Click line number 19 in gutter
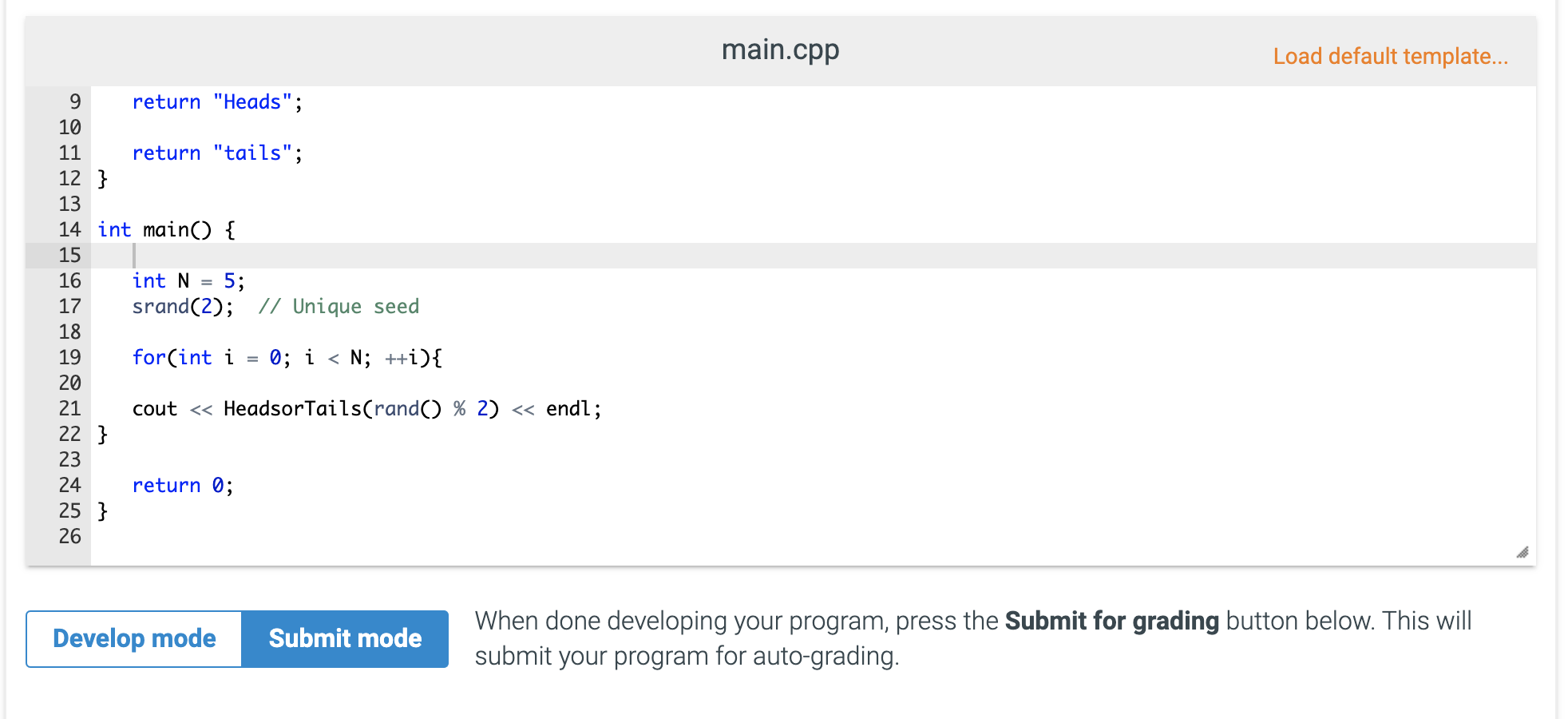Viewport: 1568px width, 719px height. tap(69, 358)
